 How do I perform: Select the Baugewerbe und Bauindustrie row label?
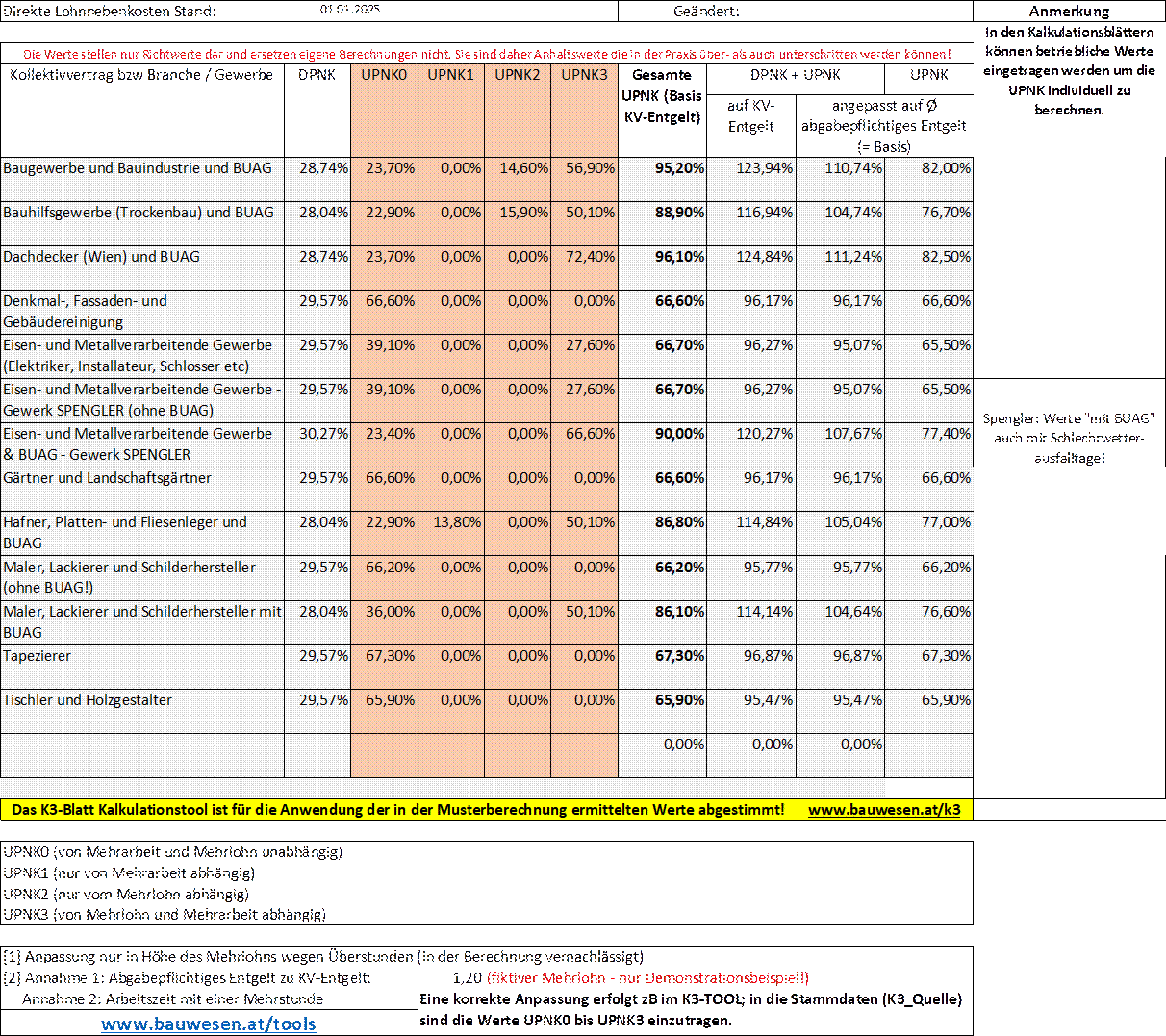[x=138, y=168]
